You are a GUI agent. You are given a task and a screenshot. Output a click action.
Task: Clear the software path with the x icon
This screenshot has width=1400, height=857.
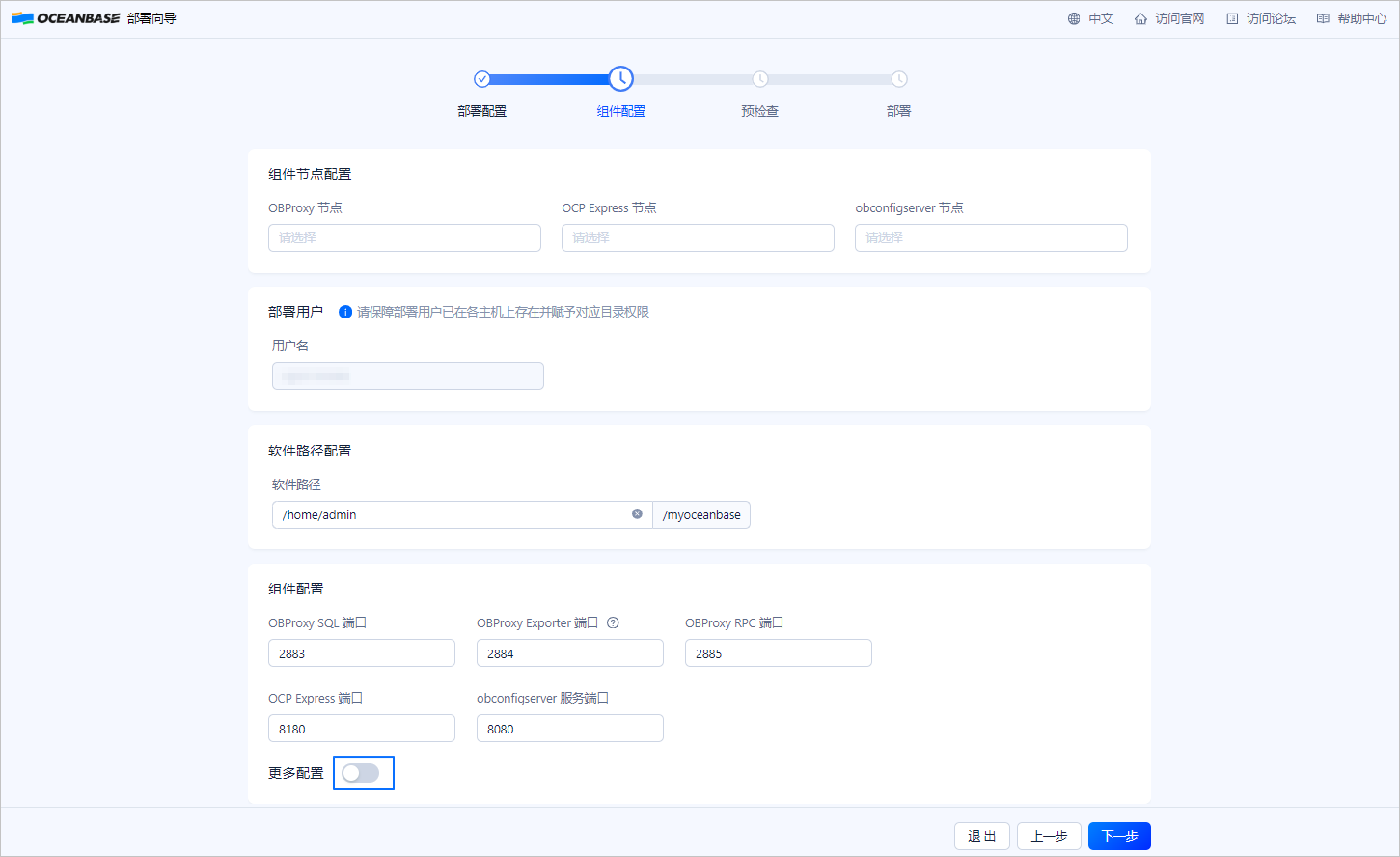click(x=637, y=513)
